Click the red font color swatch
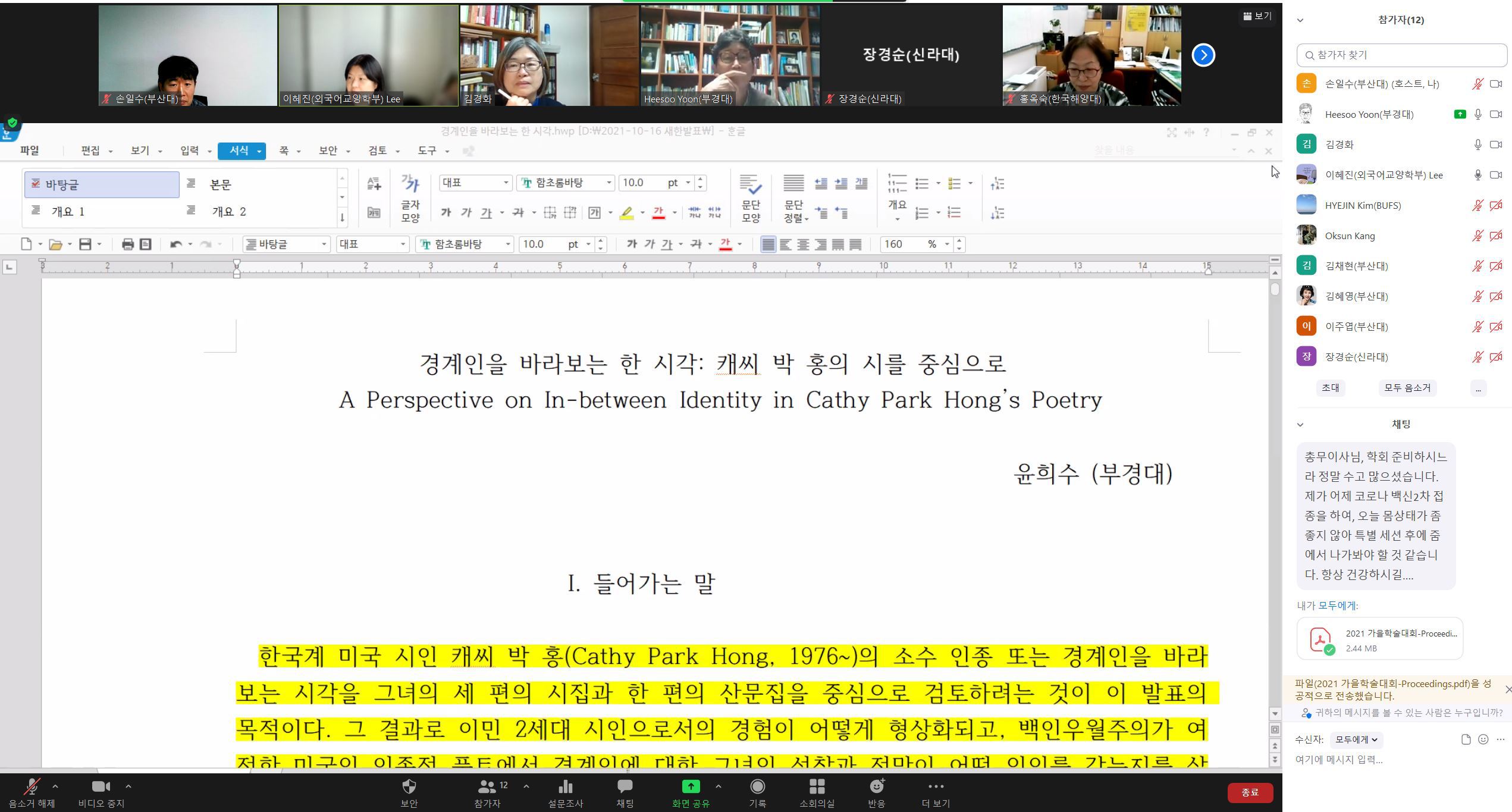The image size is (1512, 812). point(658,213)
